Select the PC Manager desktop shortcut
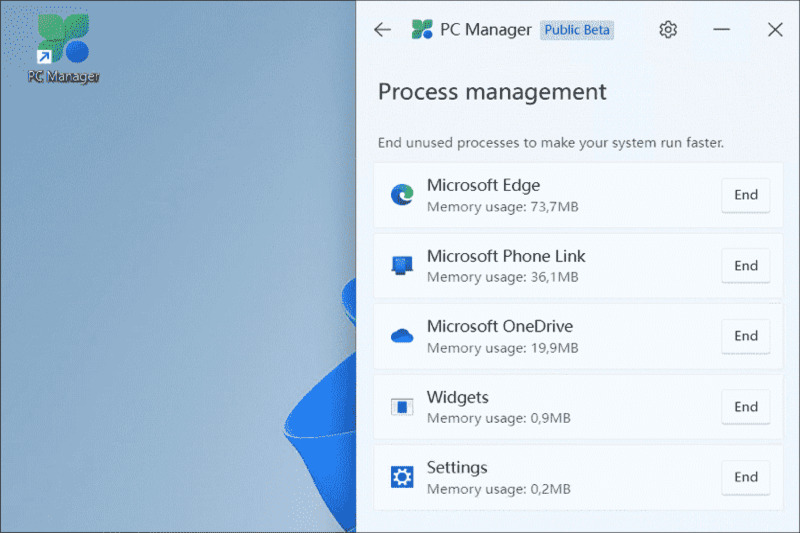 coord(63,45)
